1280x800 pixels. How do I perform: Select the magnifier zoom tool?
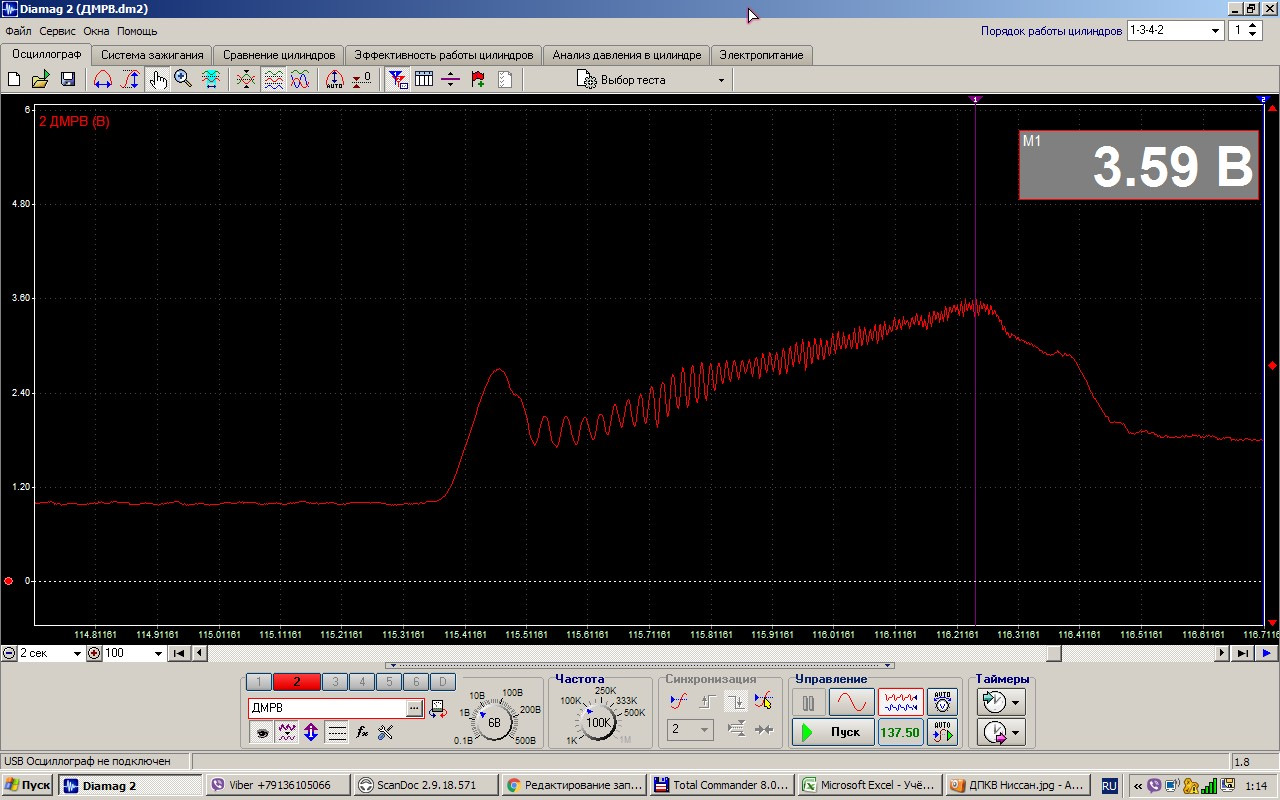183,79
